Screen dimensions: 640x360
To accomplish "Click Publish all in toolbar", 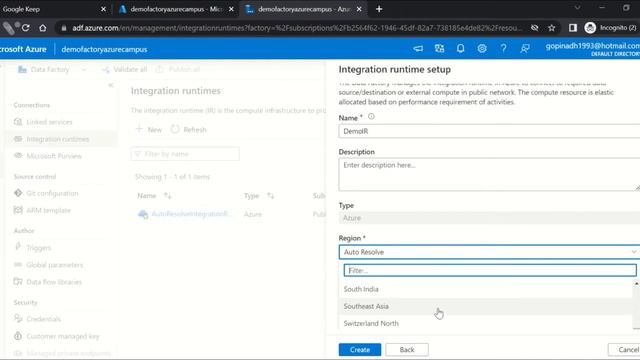I will pyautogui.click(x=178, y=69).
